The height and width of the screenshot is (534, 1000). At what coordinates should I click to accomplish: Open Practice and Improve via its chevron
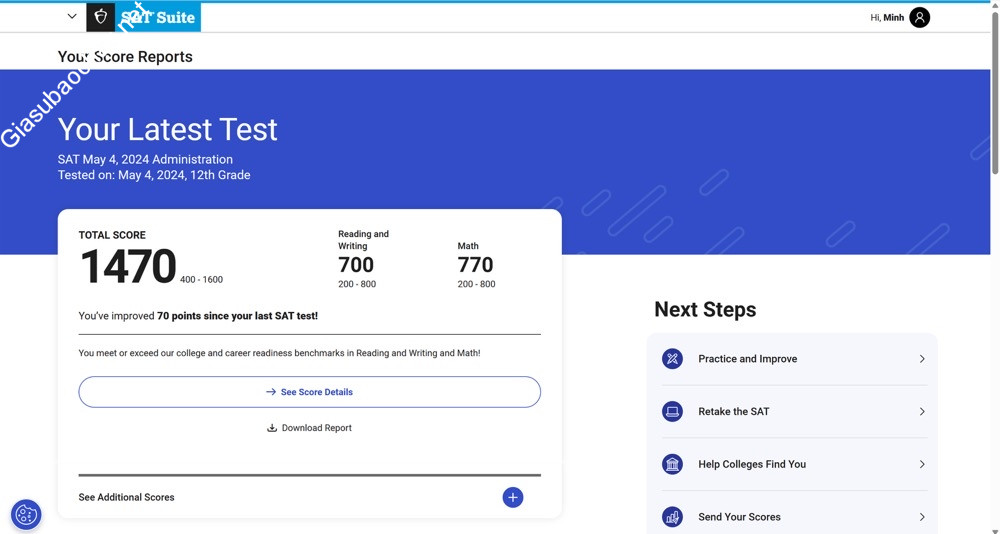click(921, 359)
